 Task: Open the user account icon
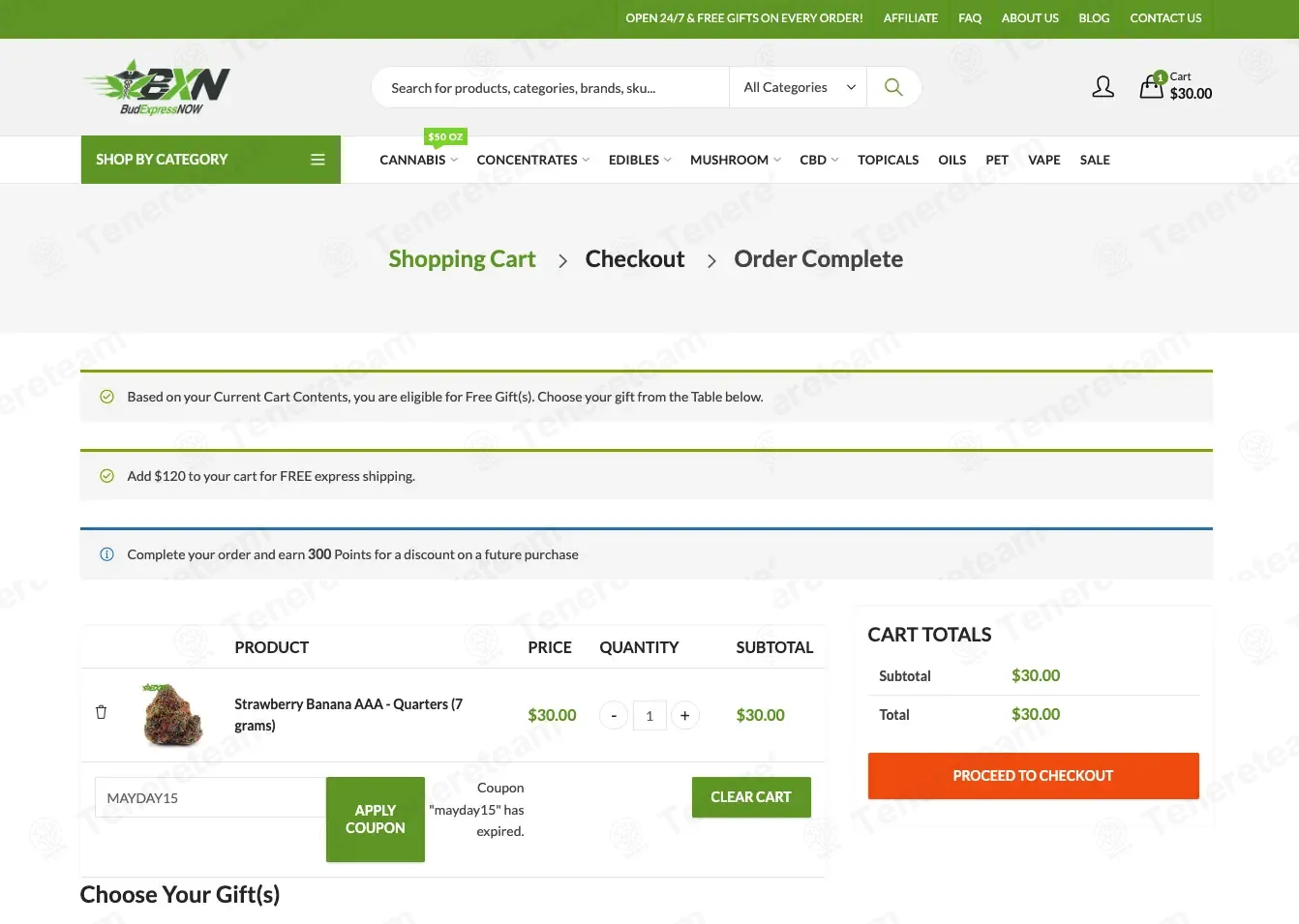[x=1103, y=87]
